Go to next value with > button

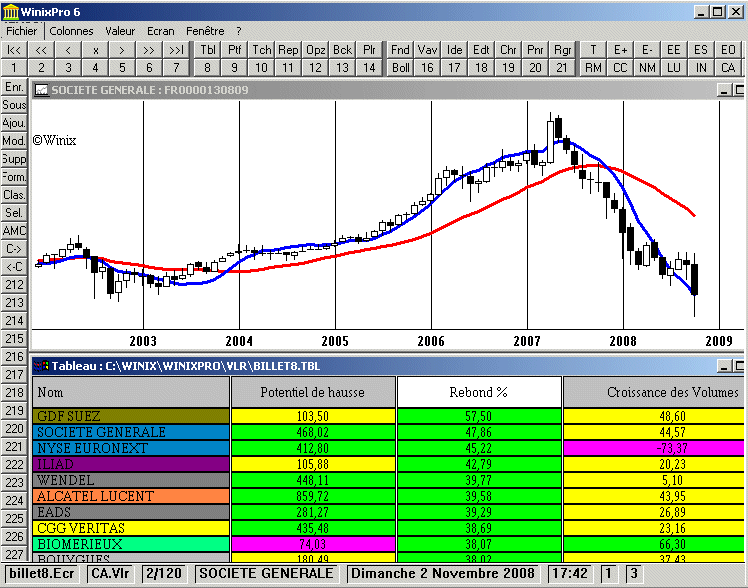pos(122,50)
